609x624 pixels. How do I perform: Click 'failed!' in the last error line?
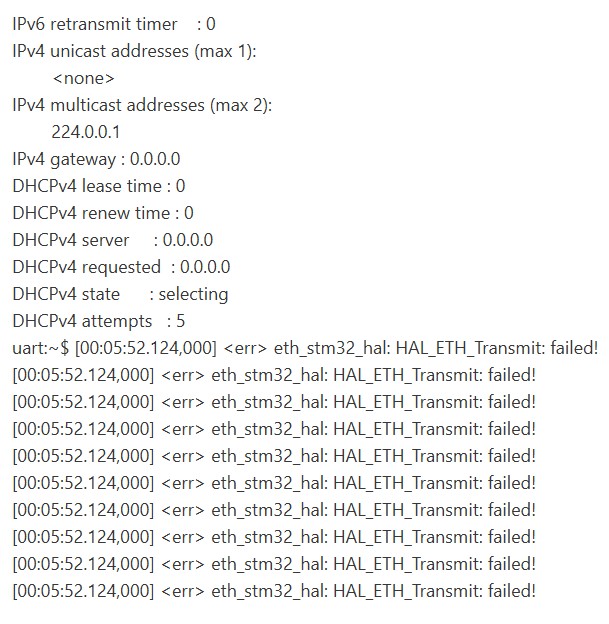(512, 591)
